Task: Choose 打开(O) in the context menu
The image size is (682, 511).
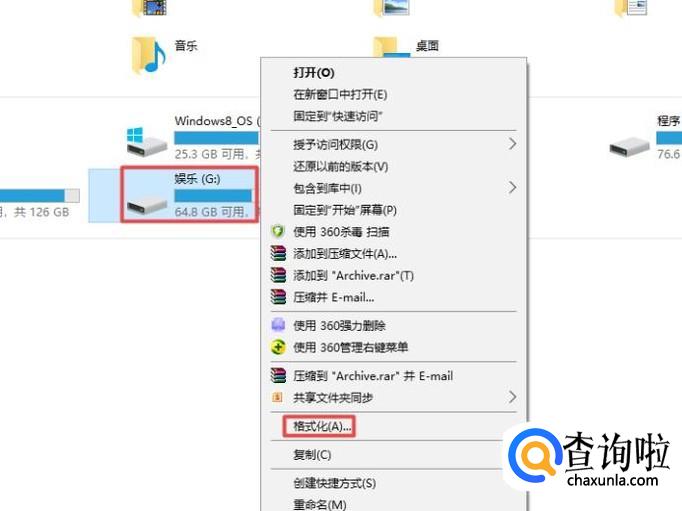Action: click(314, 73)
